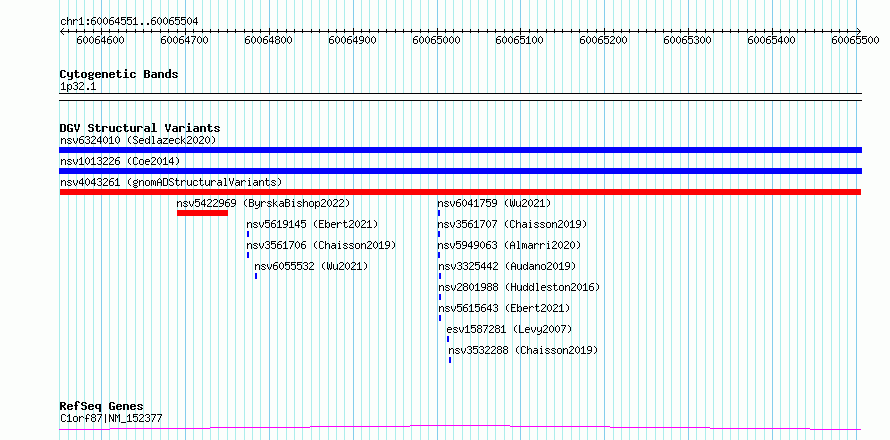Click the 60064700 ruler position label
Viewport: 890px width, 440px height.
pyautogui.click(x=184, y=40)
